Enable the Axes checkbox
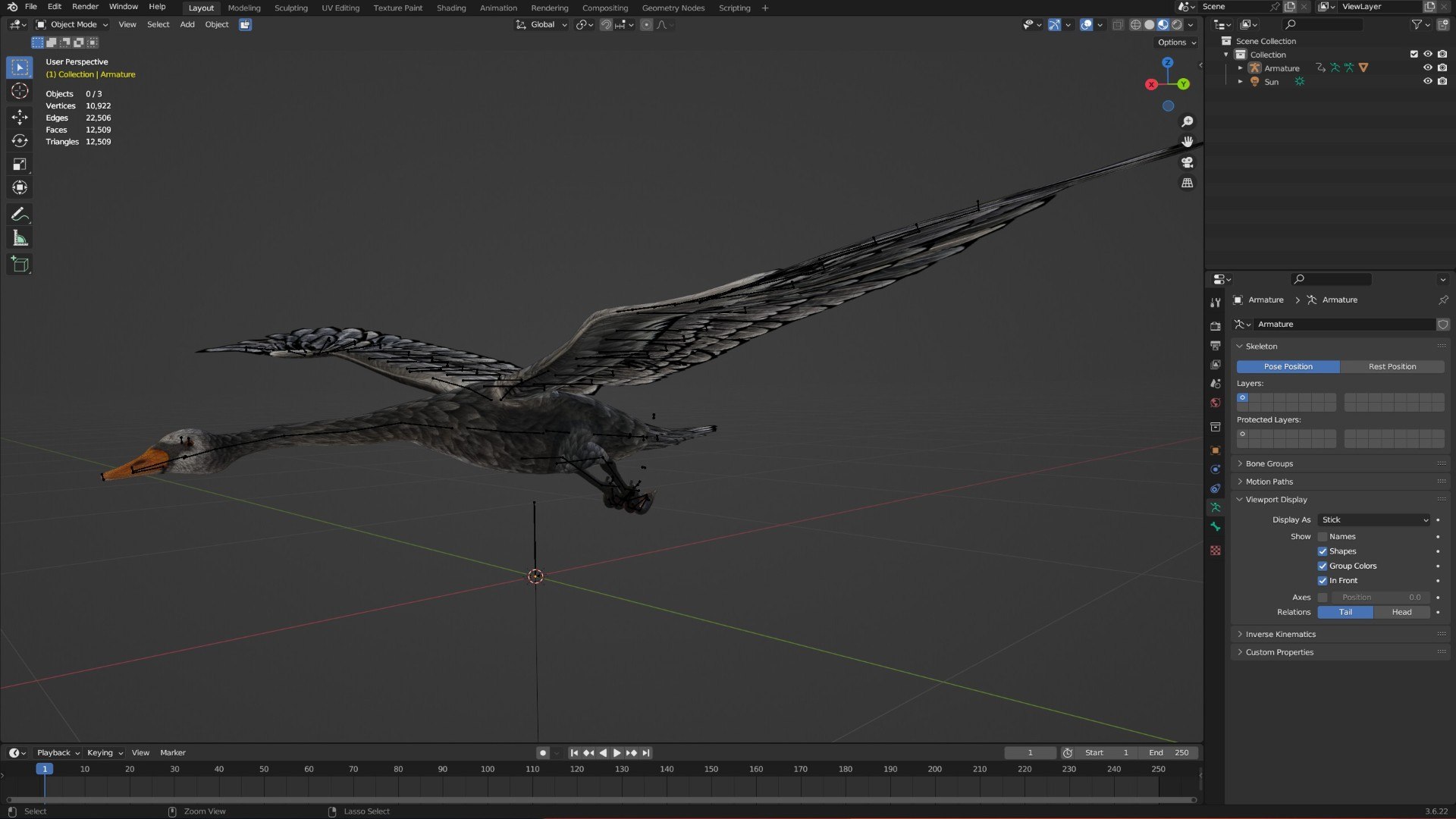This screenshot has height=819, width=1456. point(1323,598)
